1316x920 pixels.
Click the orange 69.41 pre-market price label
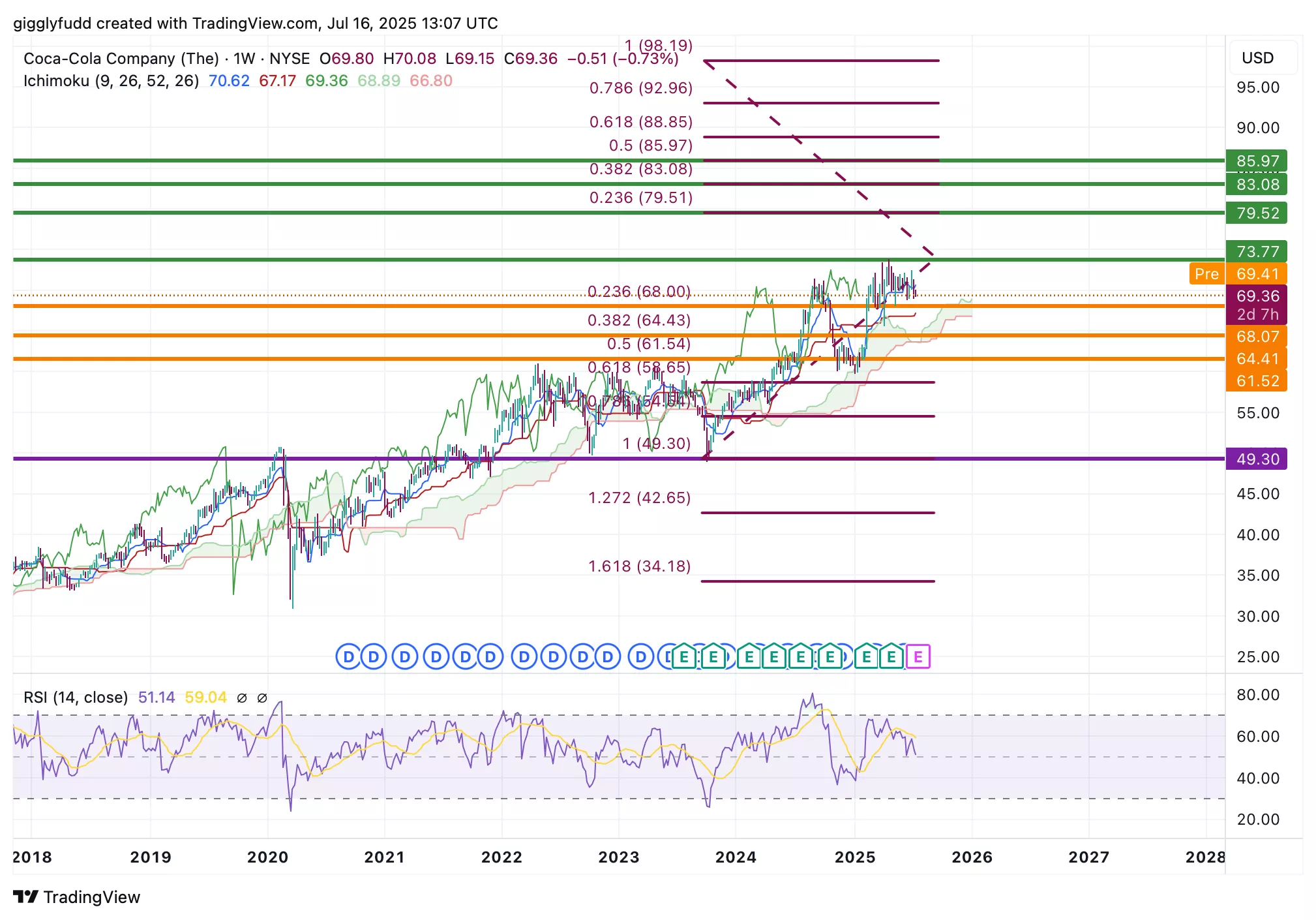pos(1257,274)
